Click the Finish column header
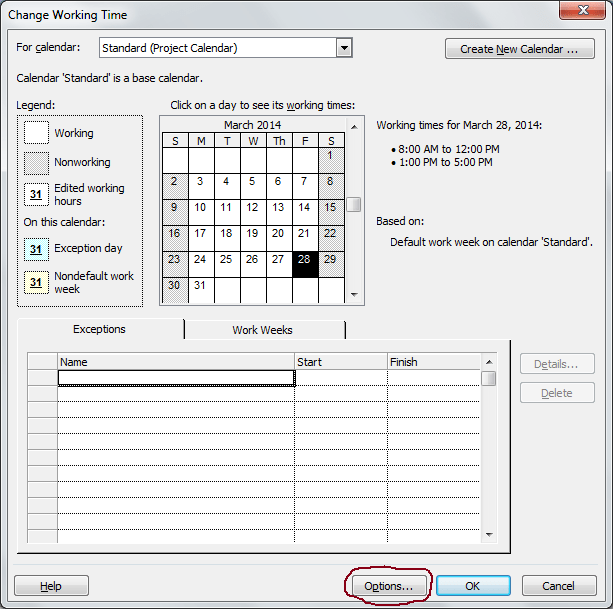The width and height of the screenshot is (613, 609). 434,362
